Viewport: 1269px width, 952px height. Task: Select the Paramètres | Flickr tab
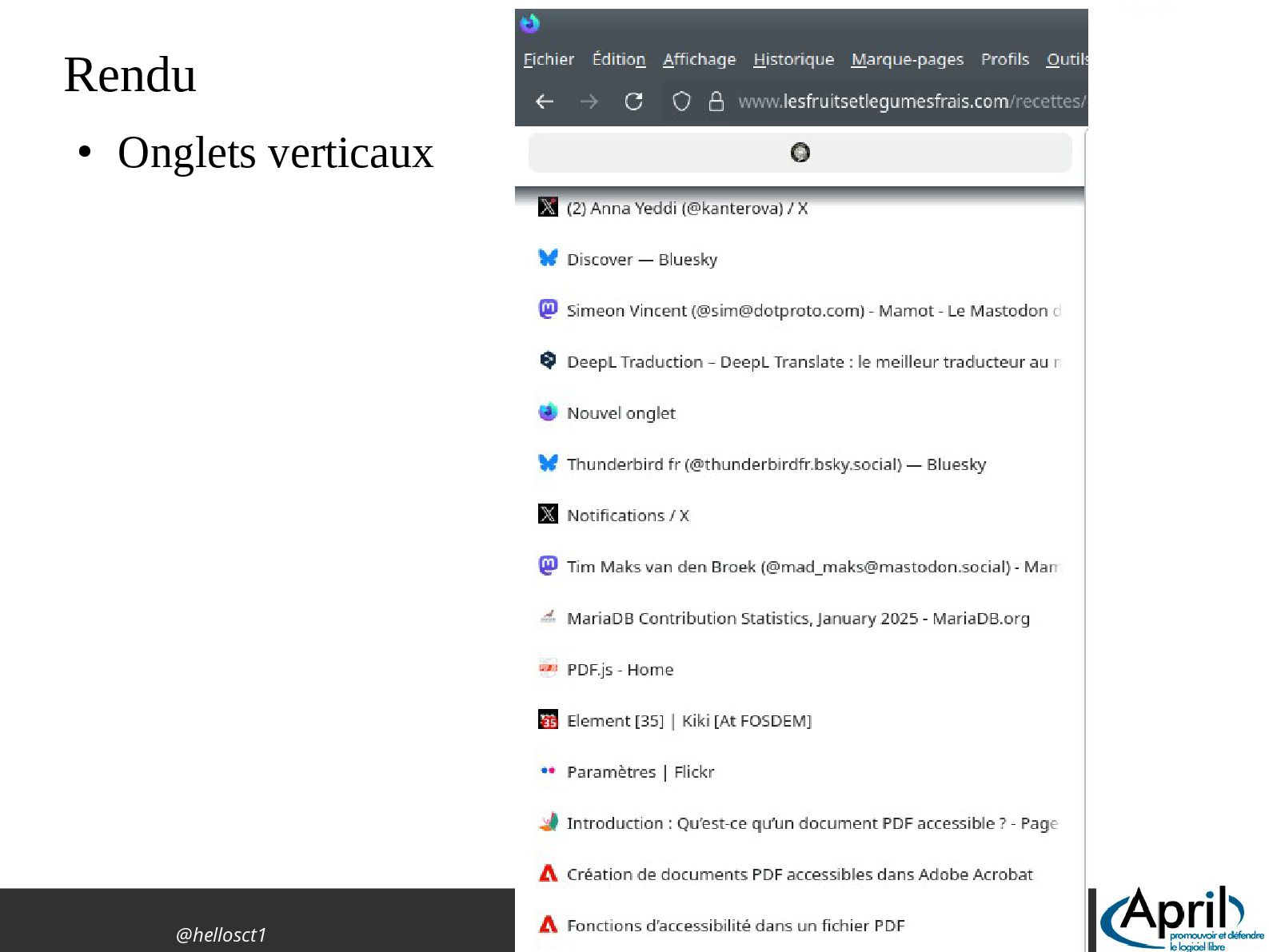pyautogui.click(x=640, y=772)
